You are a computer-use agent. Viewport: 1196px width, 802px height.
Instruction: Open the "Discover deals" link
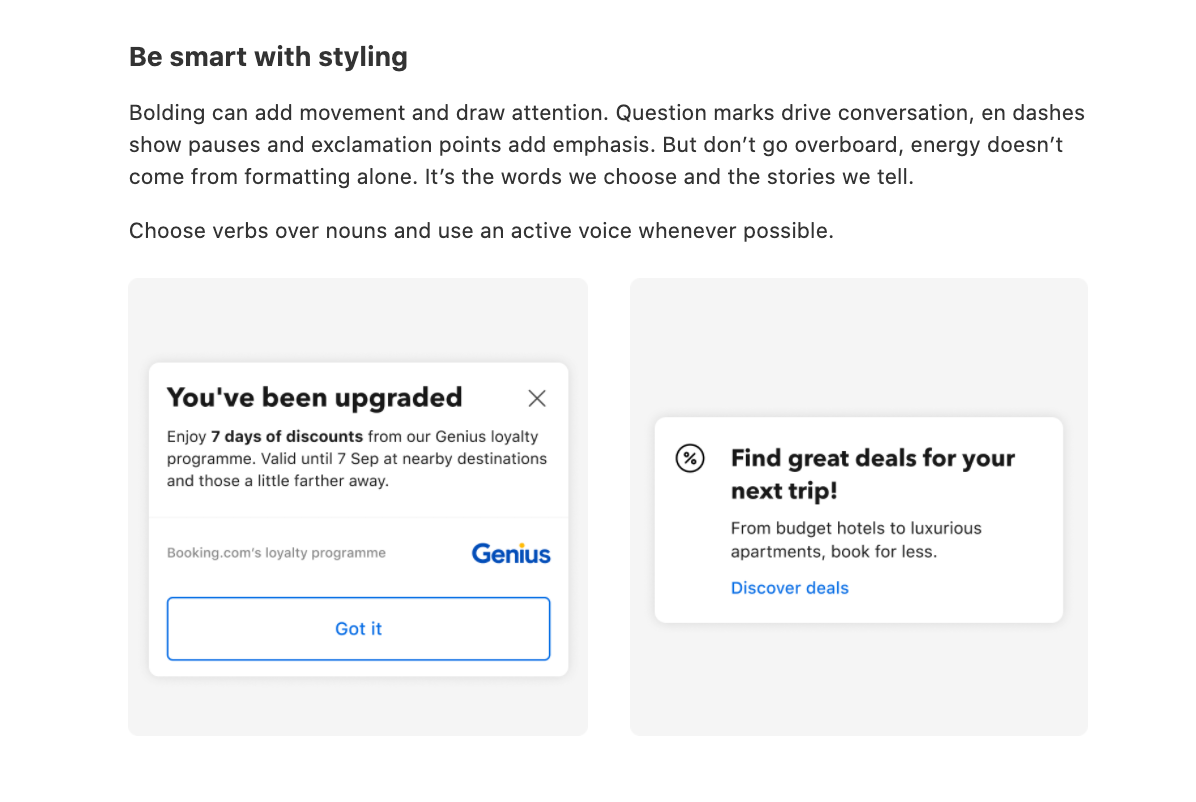coord(789,588)
